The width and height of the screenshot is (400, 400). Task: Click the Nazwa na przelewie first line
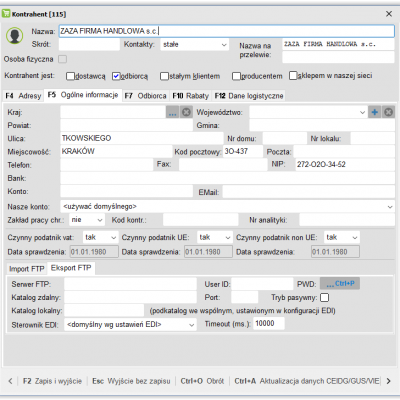[x=338, y=44]
